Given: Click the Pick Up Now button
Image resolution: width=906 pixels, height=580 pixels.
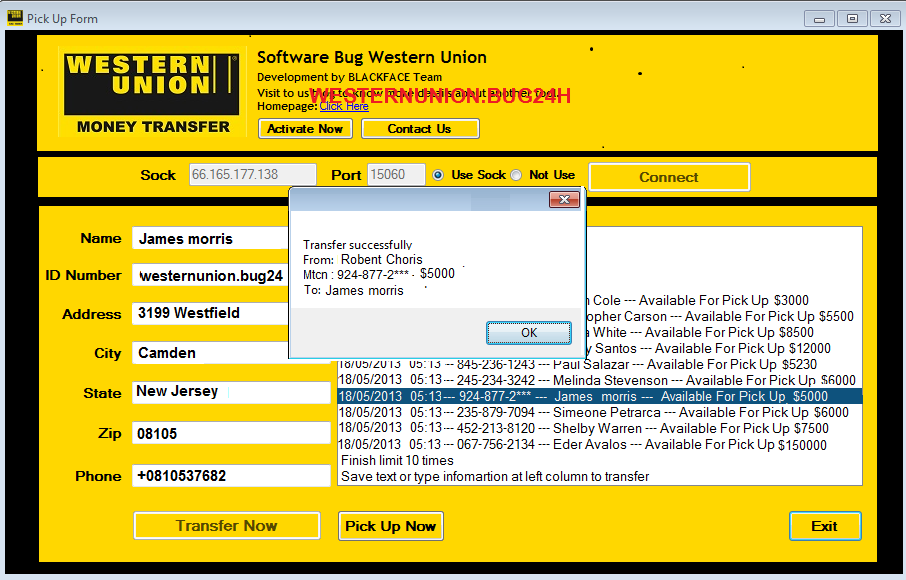Looking at the screenshot, I should click(x=391, y=526).
